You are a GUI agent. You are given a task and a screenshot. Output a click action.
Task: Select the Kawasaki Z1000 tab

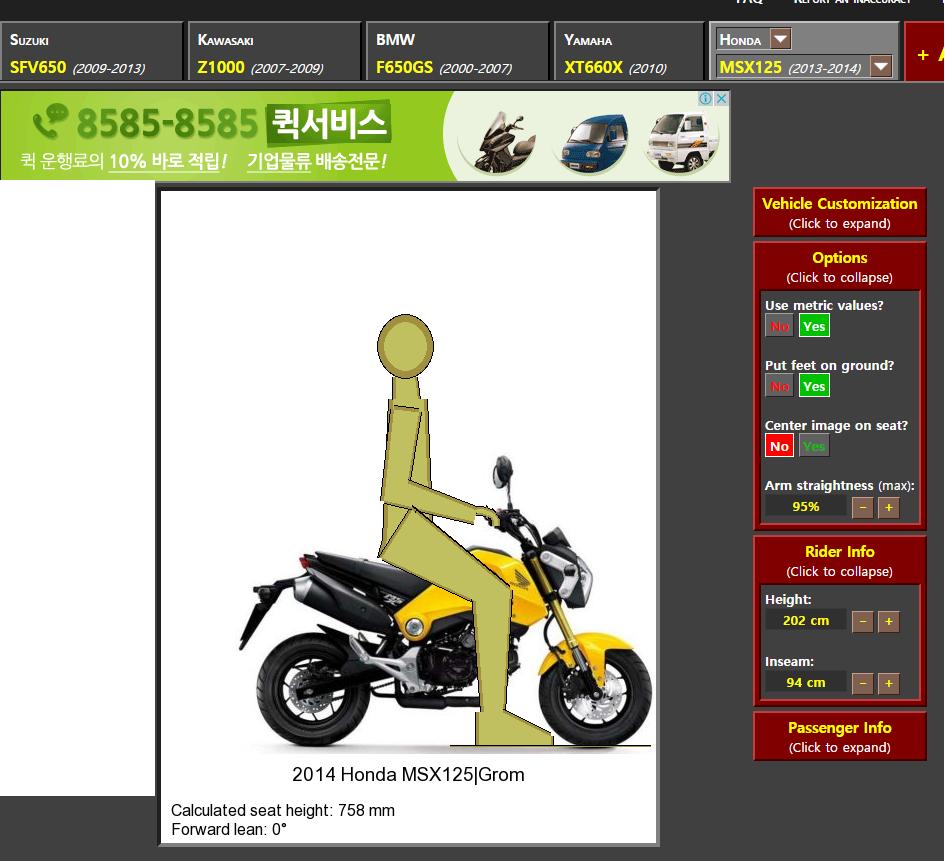pyautogui.click(x=273, y=54)
